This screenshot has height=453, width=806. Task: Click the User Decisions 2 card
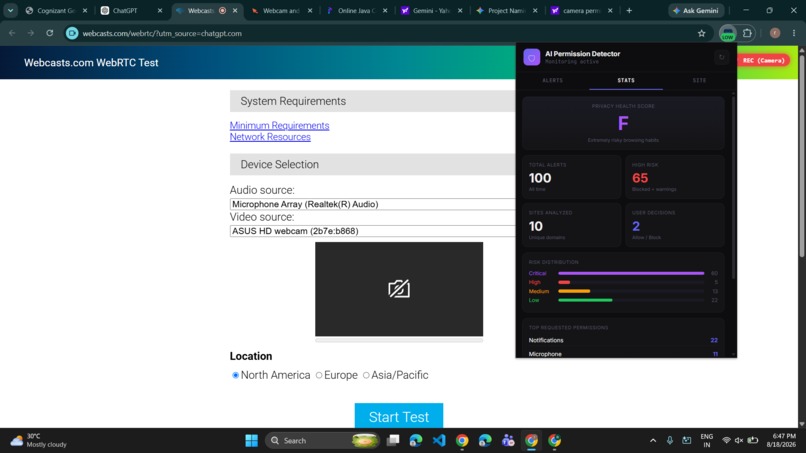click(675, 225)
